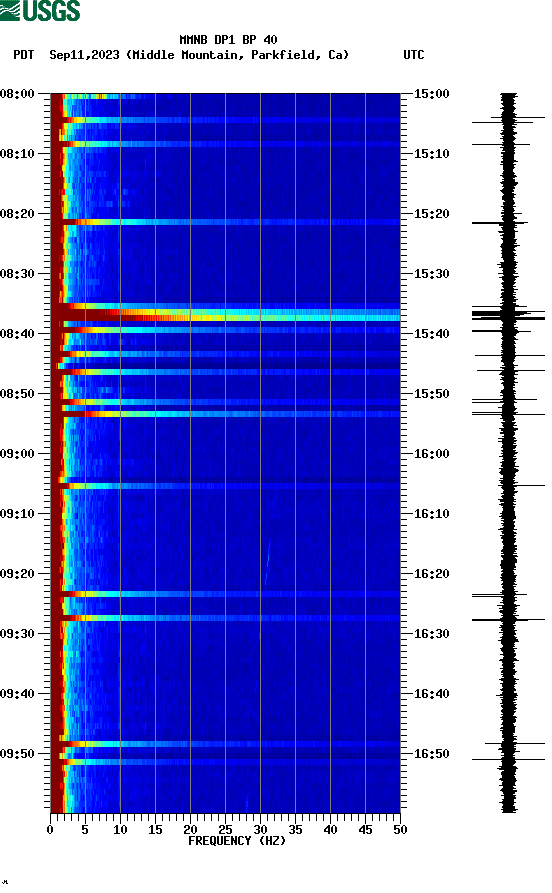Click the 09:40 PDT time label
552x893 pixels.
[x=17, y=694]
